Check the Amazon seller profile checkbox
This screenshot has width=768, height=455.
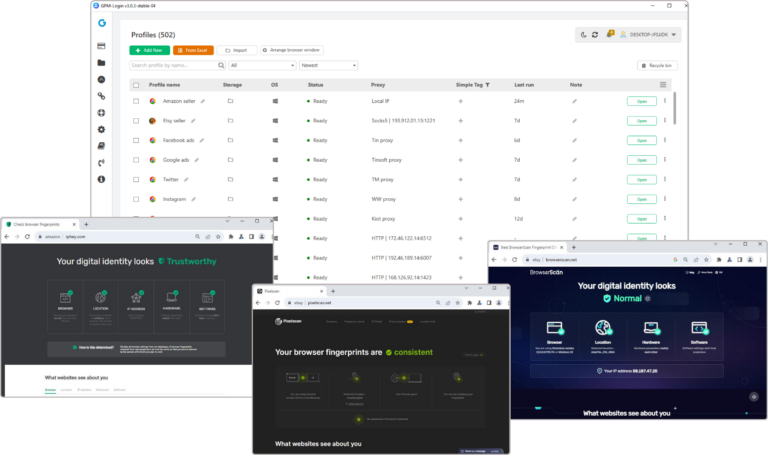[136, 101]
